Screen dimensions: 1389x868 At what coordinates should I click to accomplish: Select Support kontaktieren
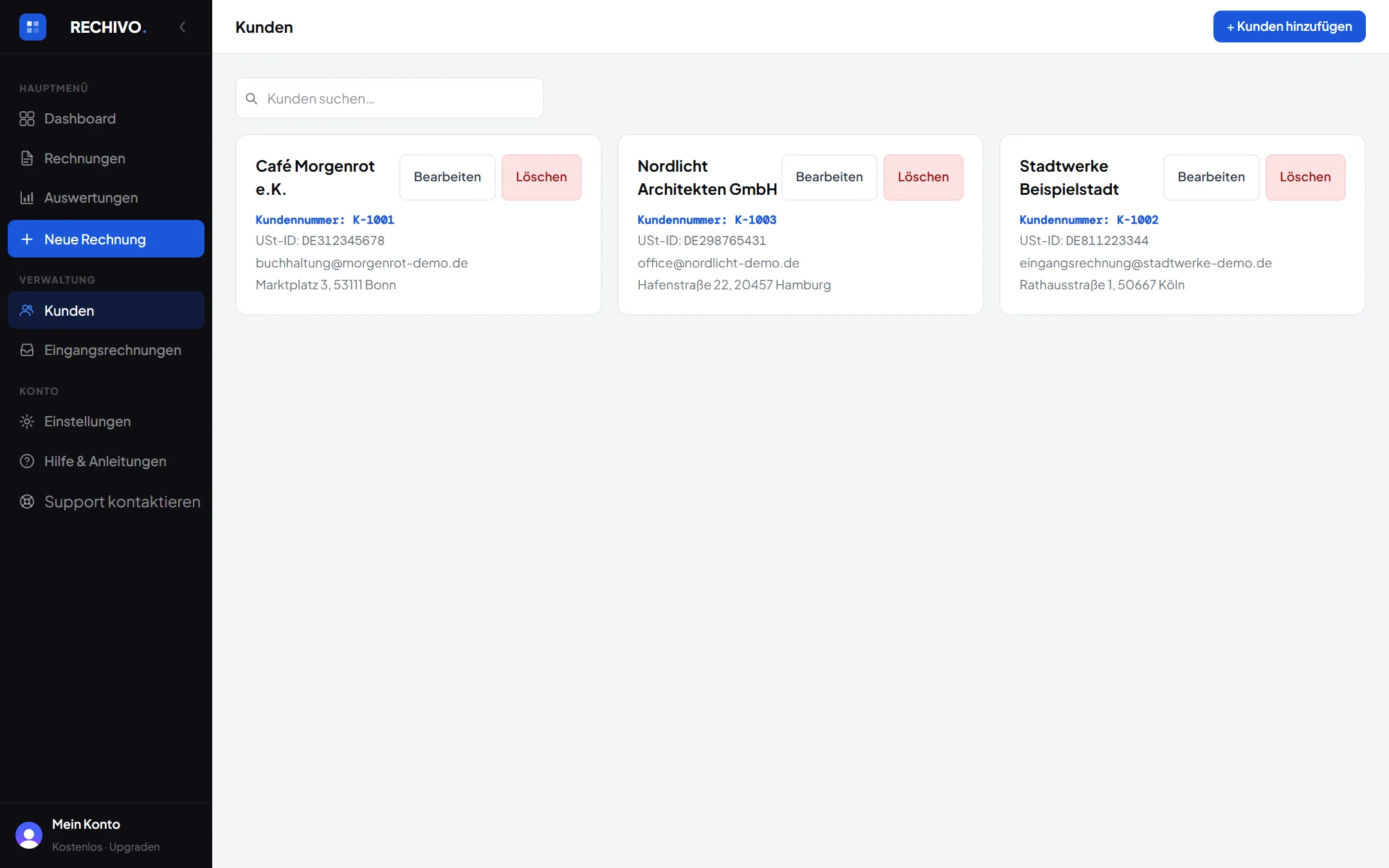click(106, 502)
